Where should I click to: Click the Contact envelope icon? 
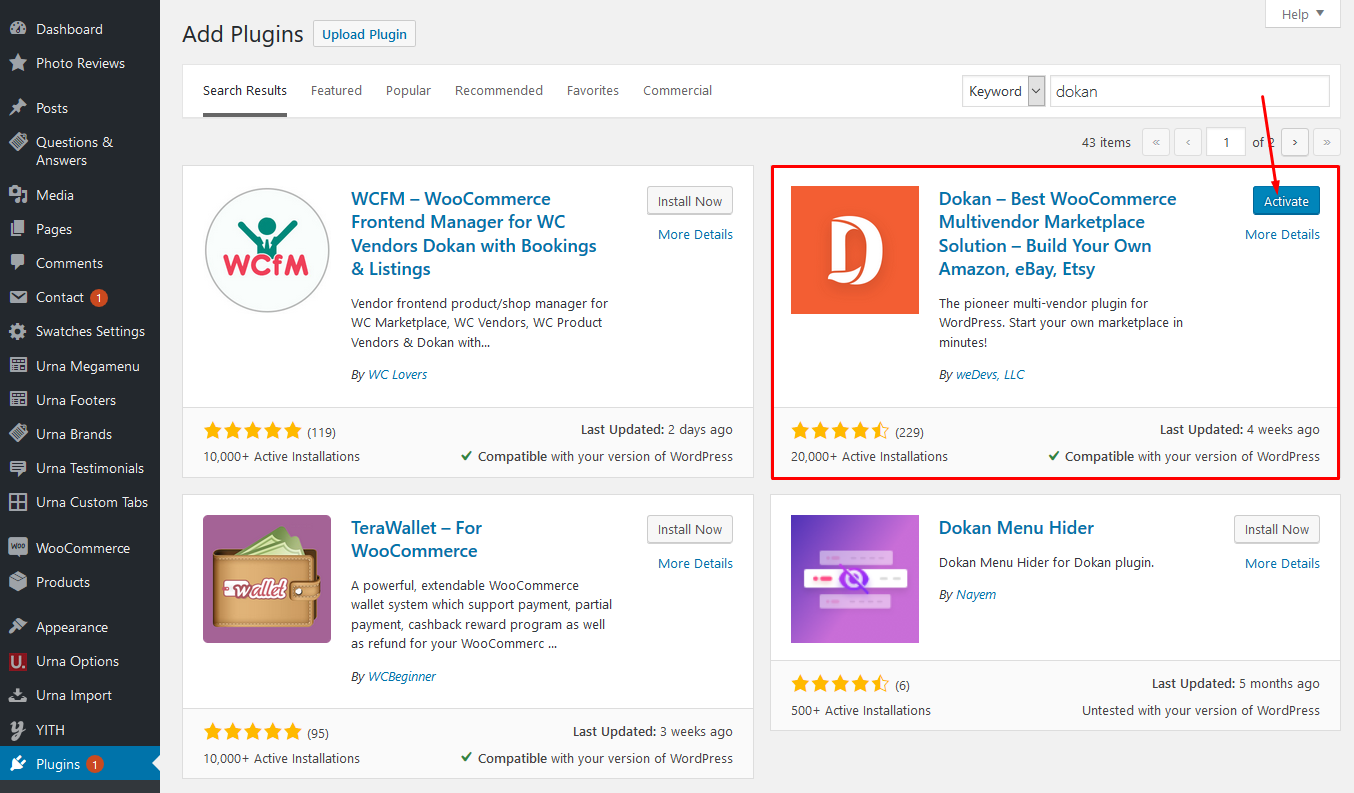(18, 297)
